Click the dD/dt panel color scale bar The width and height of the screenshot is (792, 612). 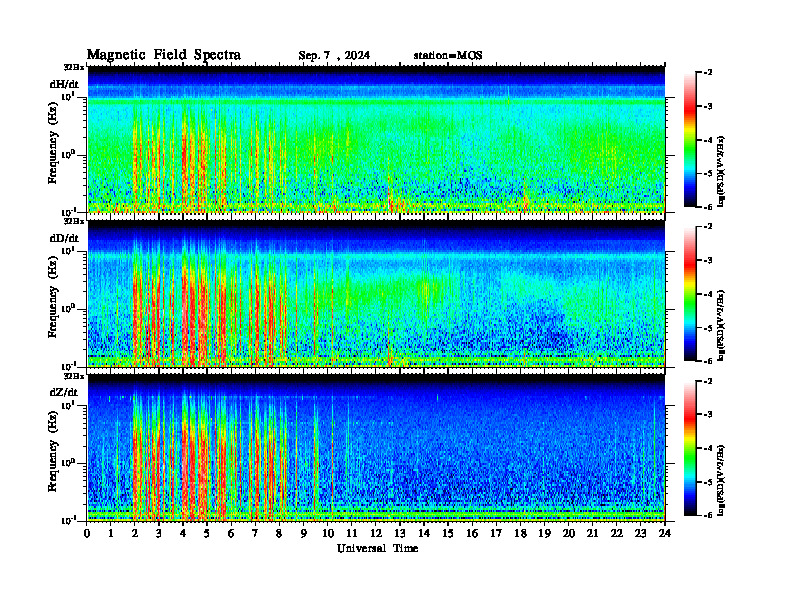pos(690,294)
